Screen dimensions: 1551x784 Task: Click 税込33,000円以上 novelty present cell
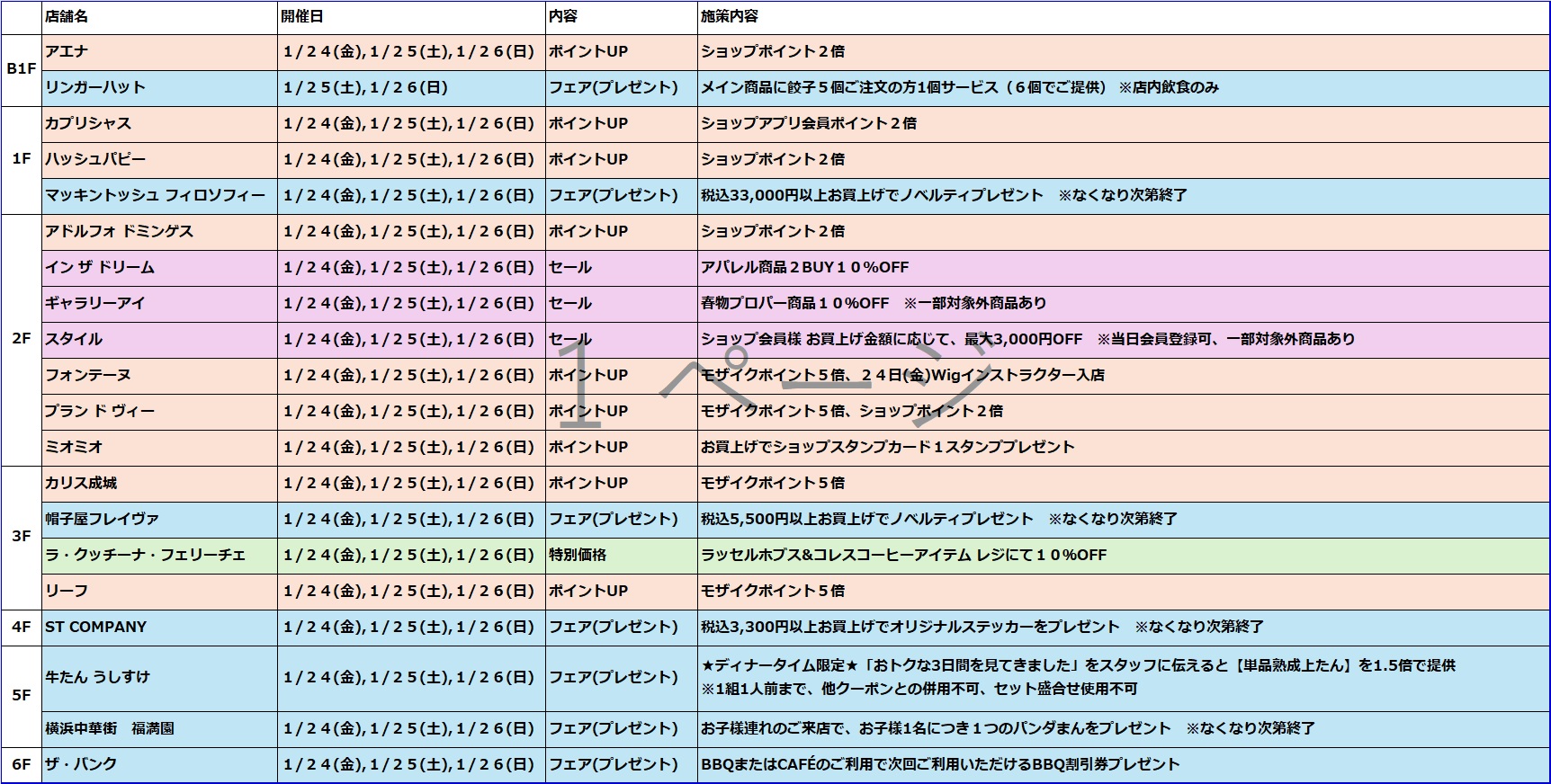[1123, 196]
